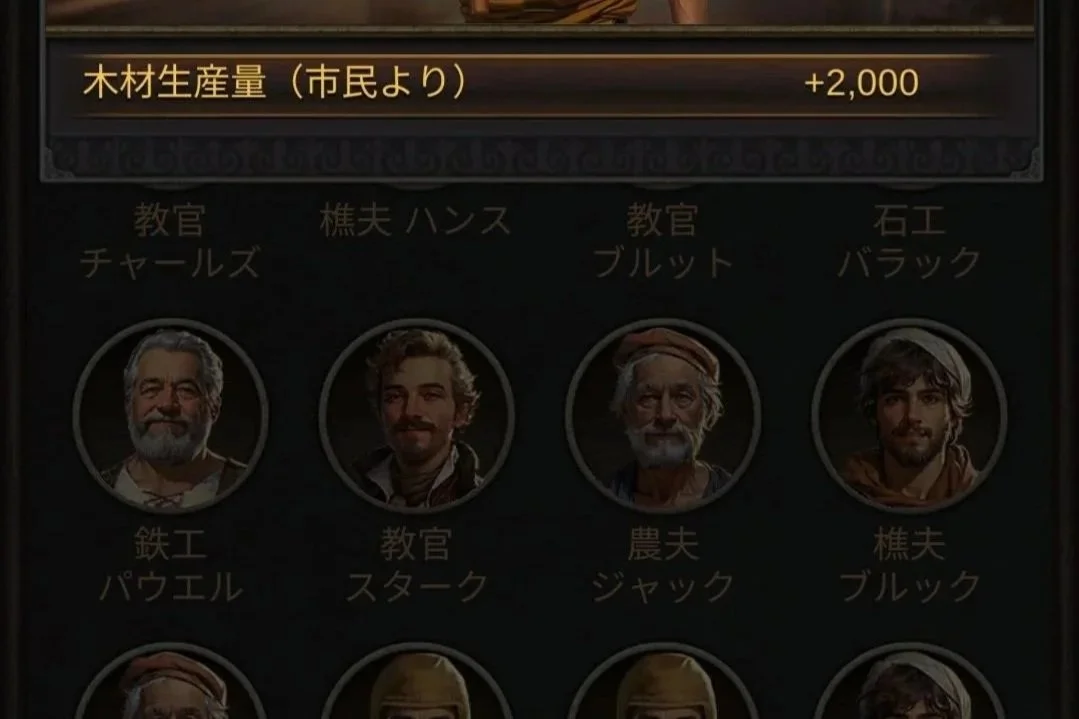Tap the character artwork above the stat row
Image resolution: width=1079 pixels, height=719 pixels.
click(540, 12)
